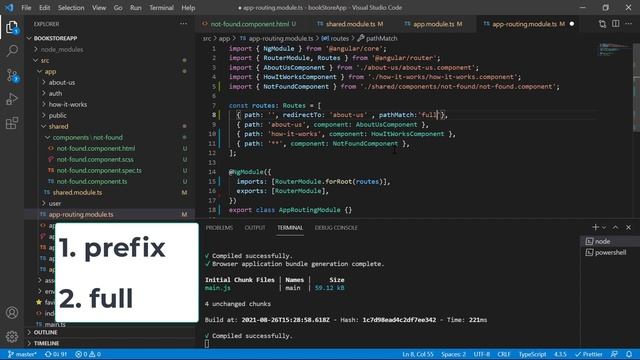Click the feedback icon in status bar
Viewport: 640px width, 360px height.
coord(614,354)
